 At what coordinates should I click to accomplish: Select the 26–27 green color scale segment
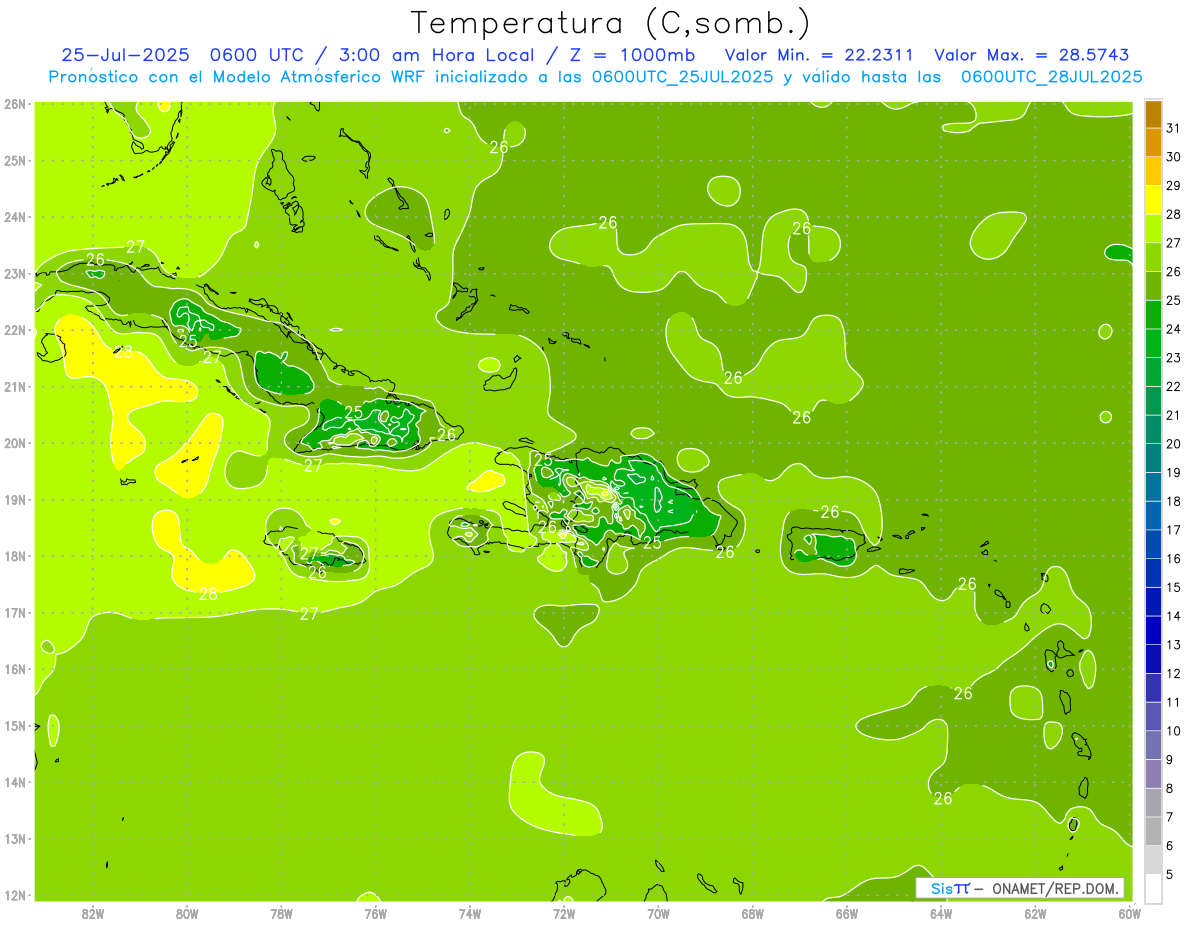pos(1153,256)
